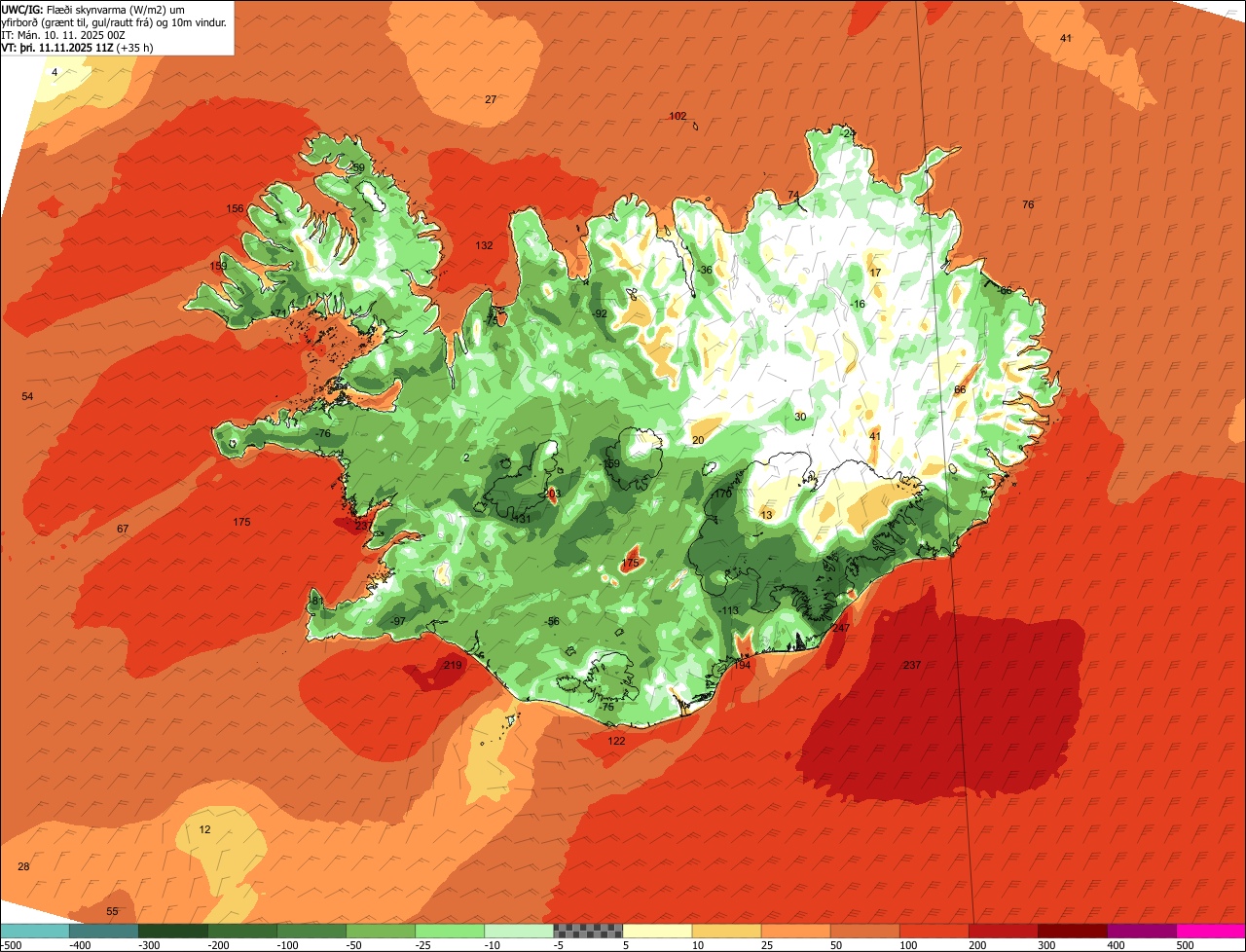The height and width of the screenshot is (952, 1246).
Task: Click the value -92 in north Iceland
Action: [600, 313]
